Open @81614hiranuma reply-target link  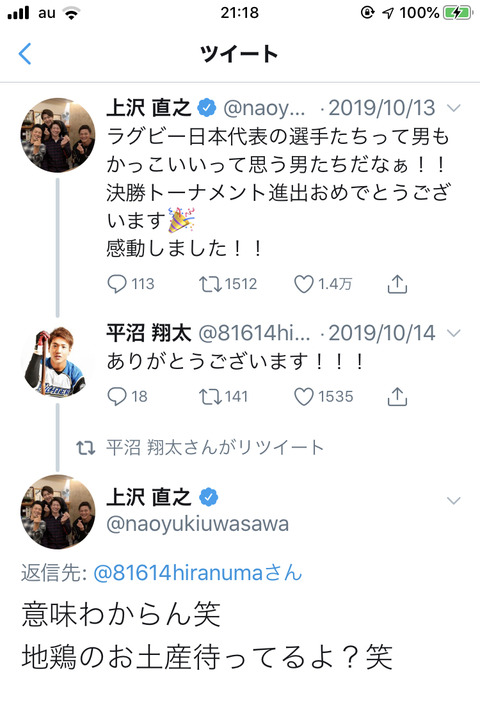point(197,573)
